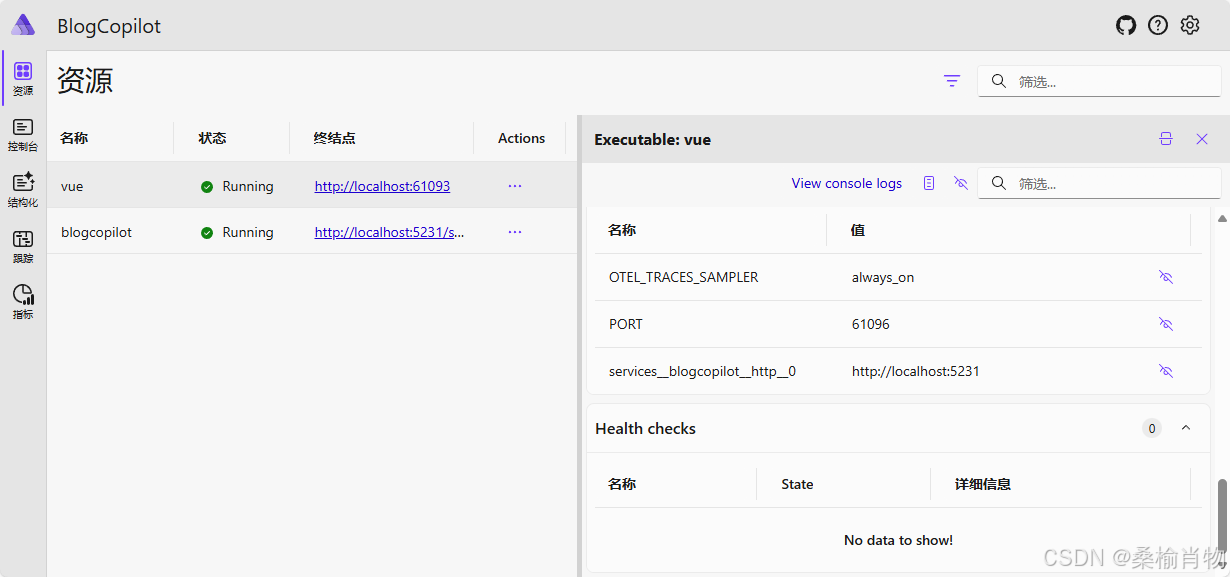Screen dimensions: 1230x577
Task: Reveal the services__blogcopilot__http__0 value
Action: tap(1165, 371)
